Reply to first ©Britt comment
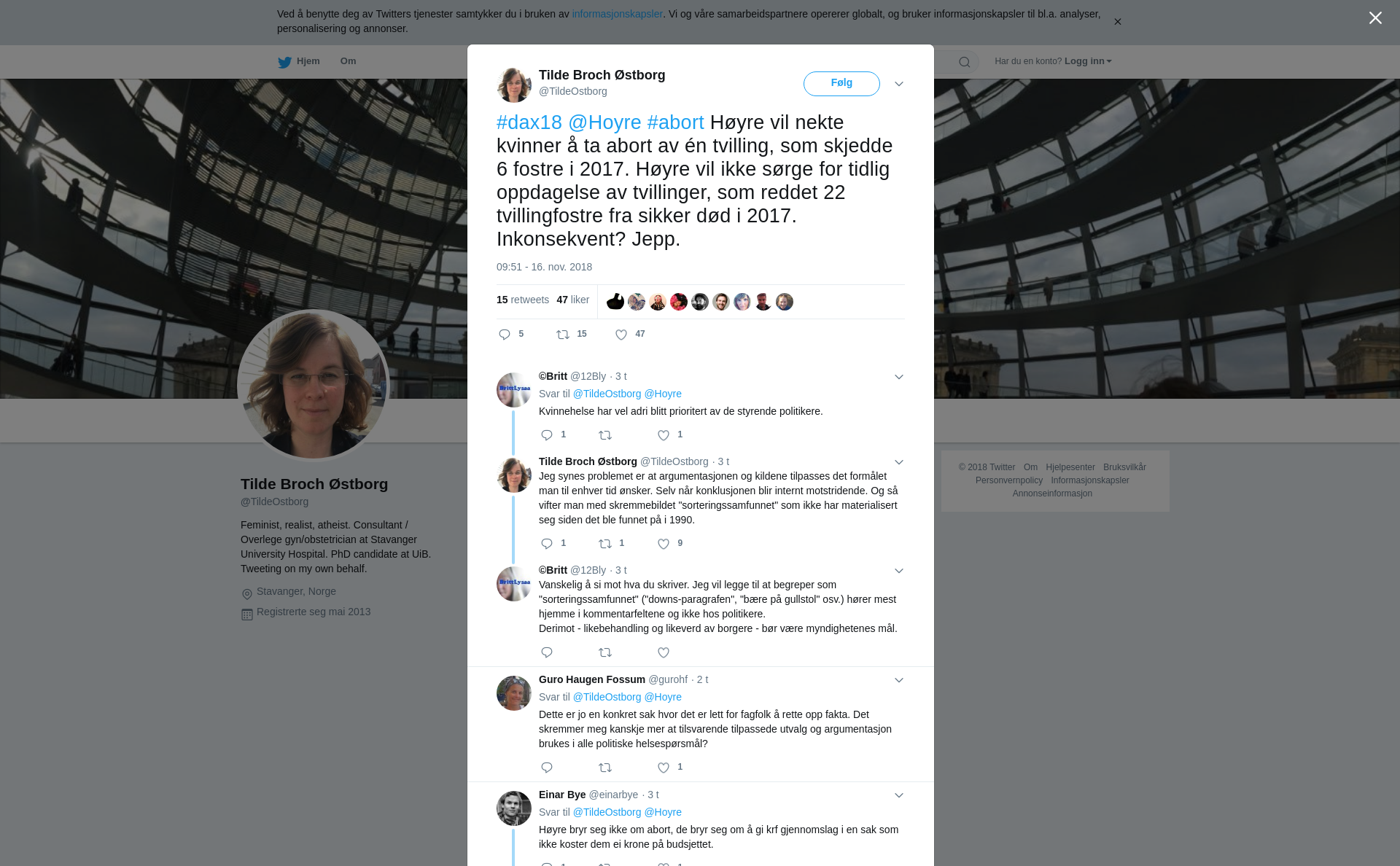Viewport: 1400px width, 866px height. pos(547,435)
